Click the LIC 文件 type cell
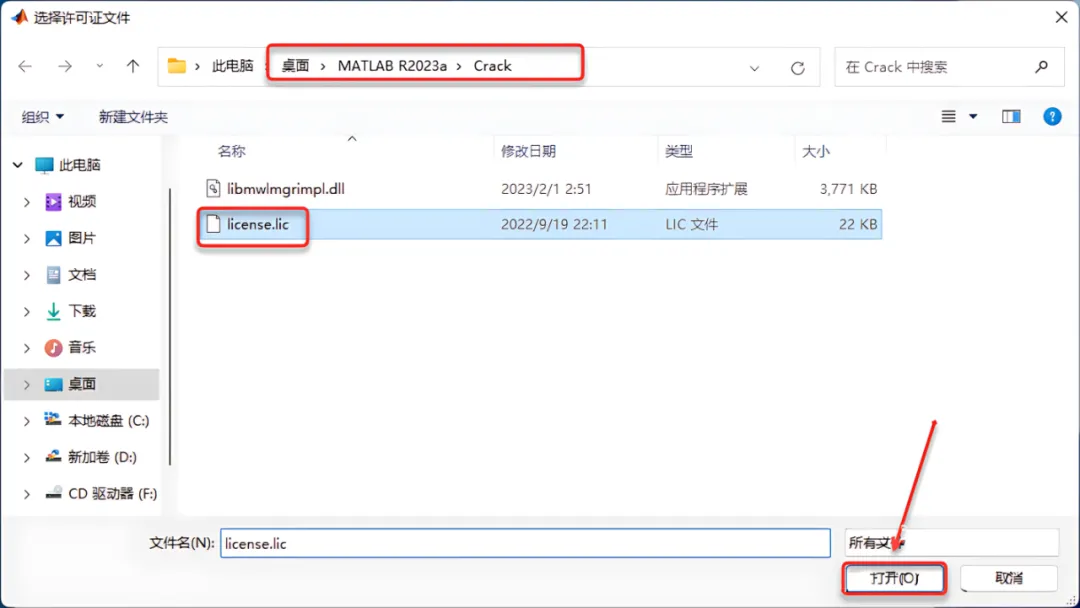This screenshot has height=608, width=1080. click(692, 224)
